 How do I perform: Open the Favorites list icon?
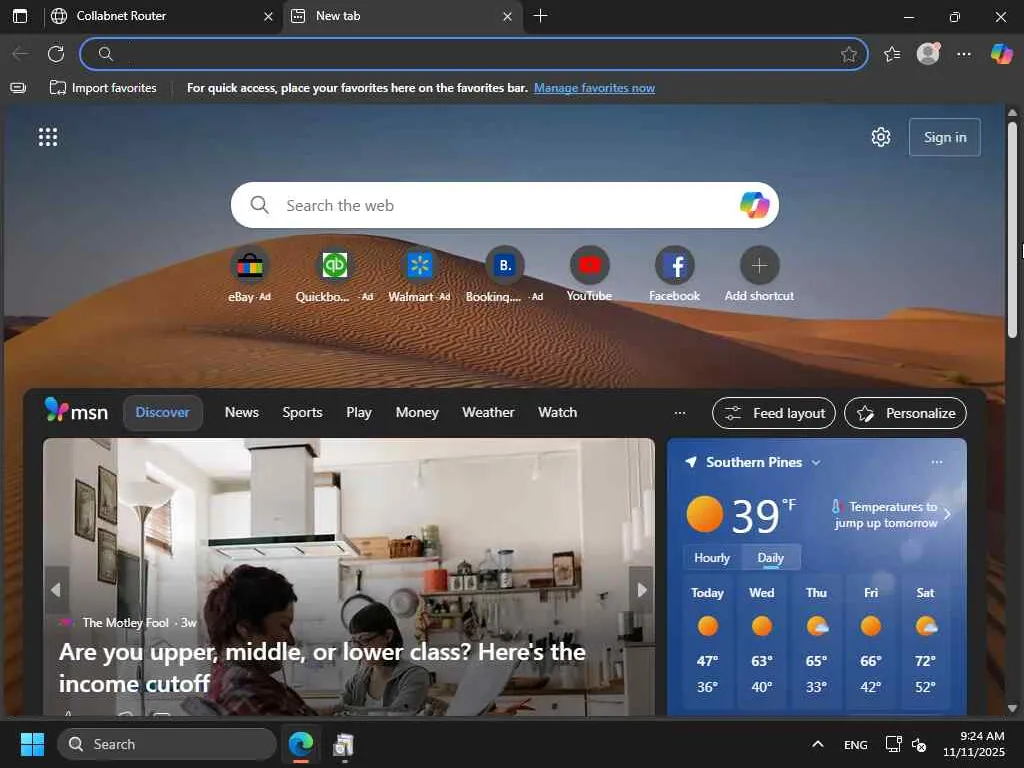tap(892, 54)
